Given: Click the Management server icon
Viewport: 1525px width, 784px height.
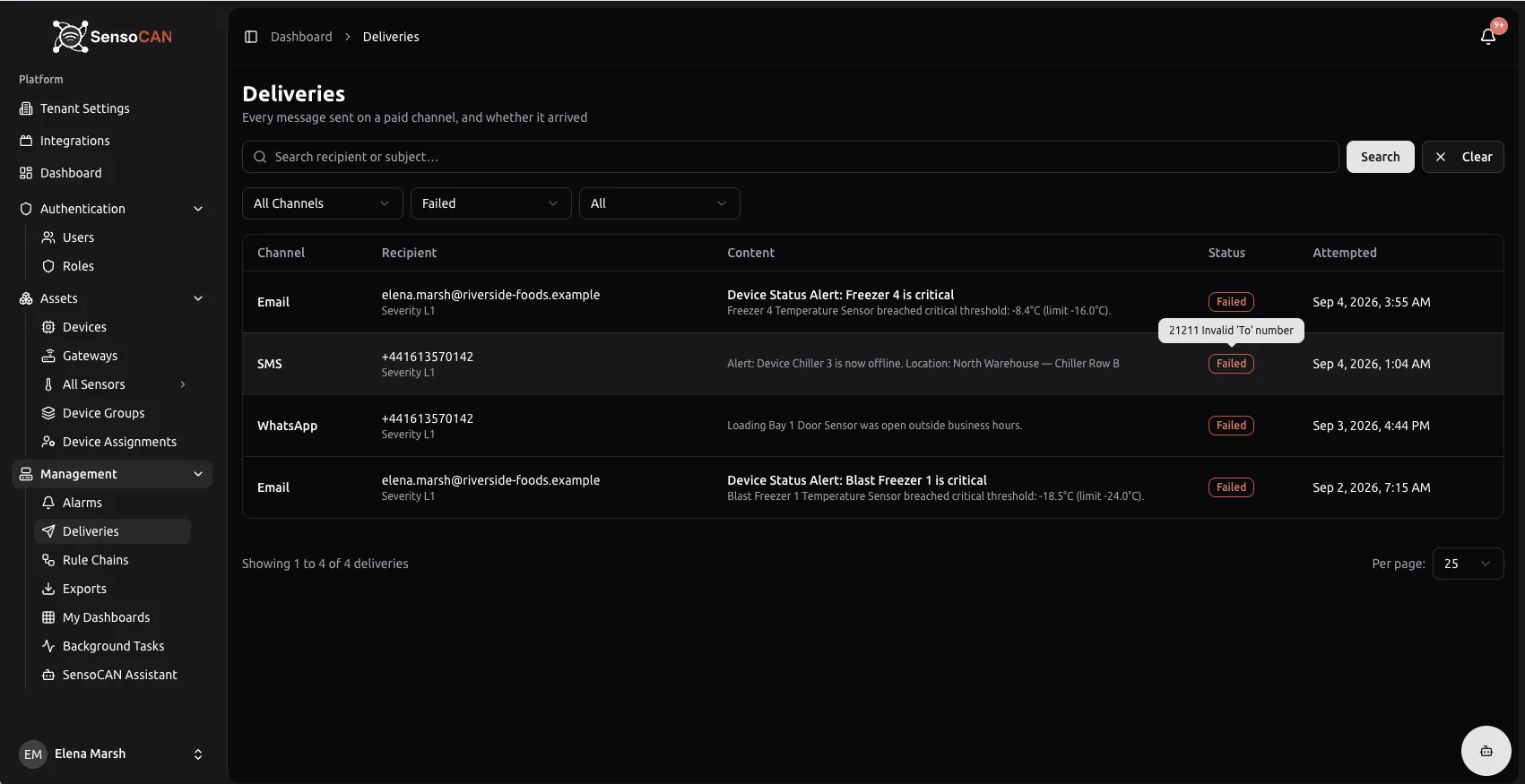Looking at the screenshot, I should coord(26,474).
